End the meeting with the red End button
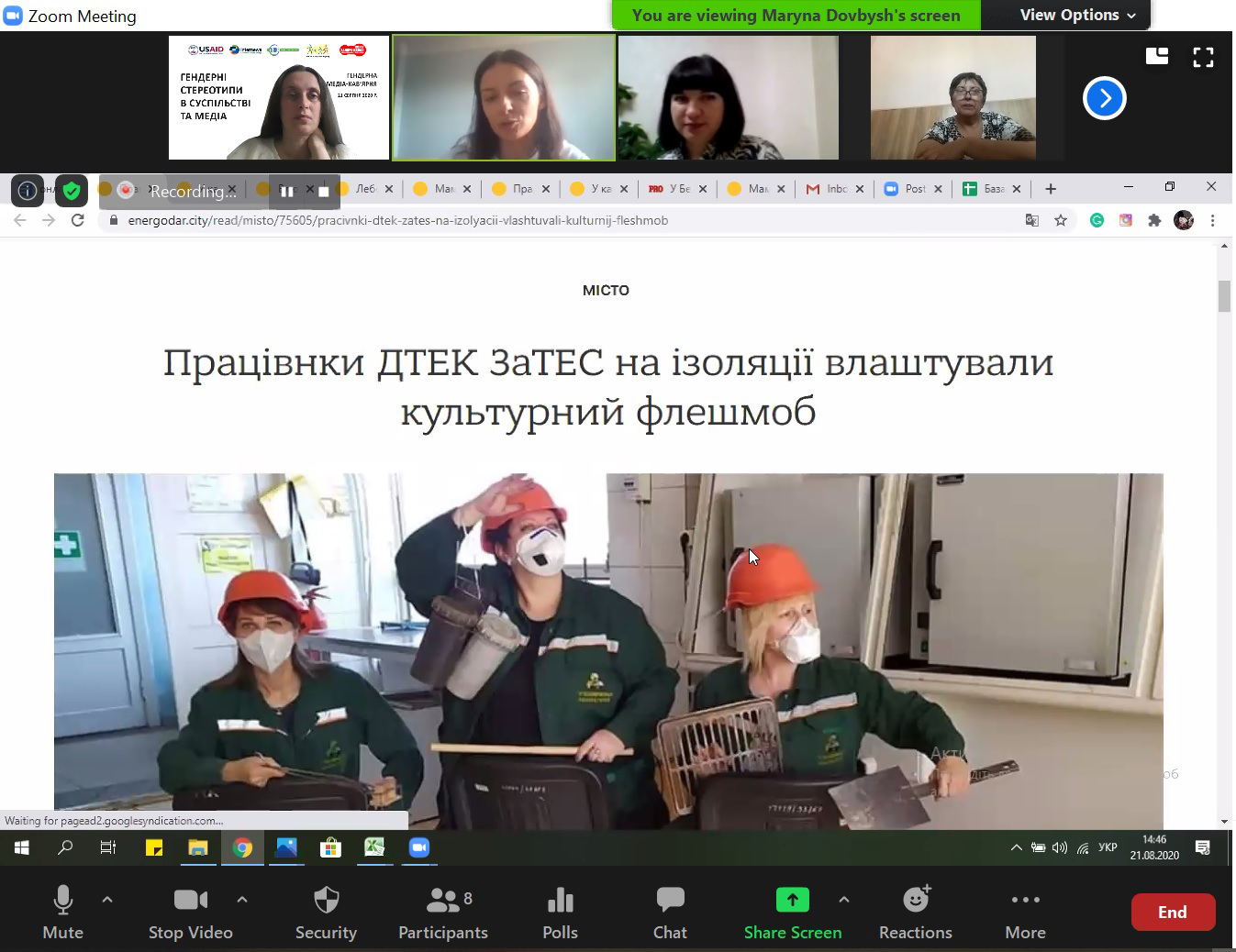 (1173, 912)
